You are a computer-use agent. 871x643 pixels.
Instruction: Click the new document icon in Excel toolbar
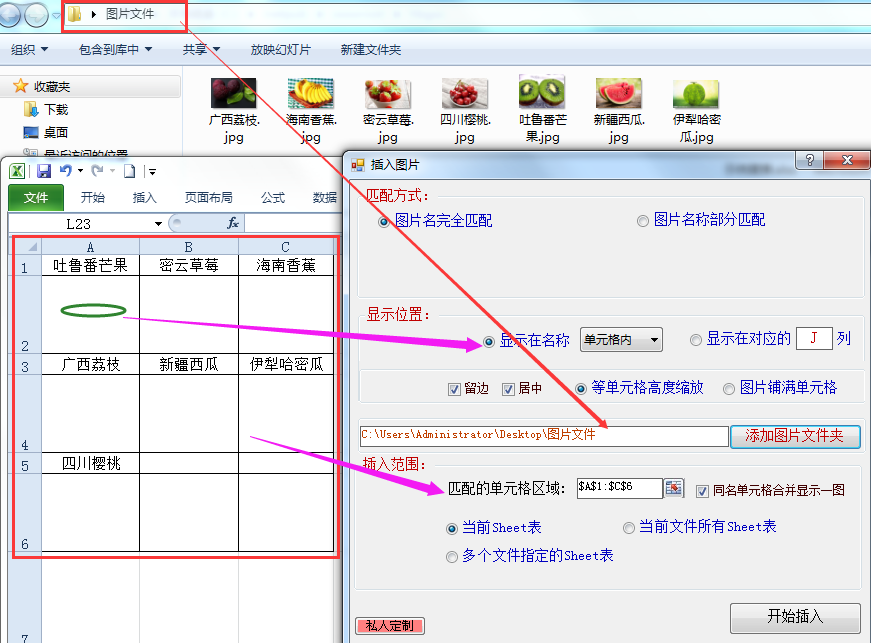coord(130,171)
